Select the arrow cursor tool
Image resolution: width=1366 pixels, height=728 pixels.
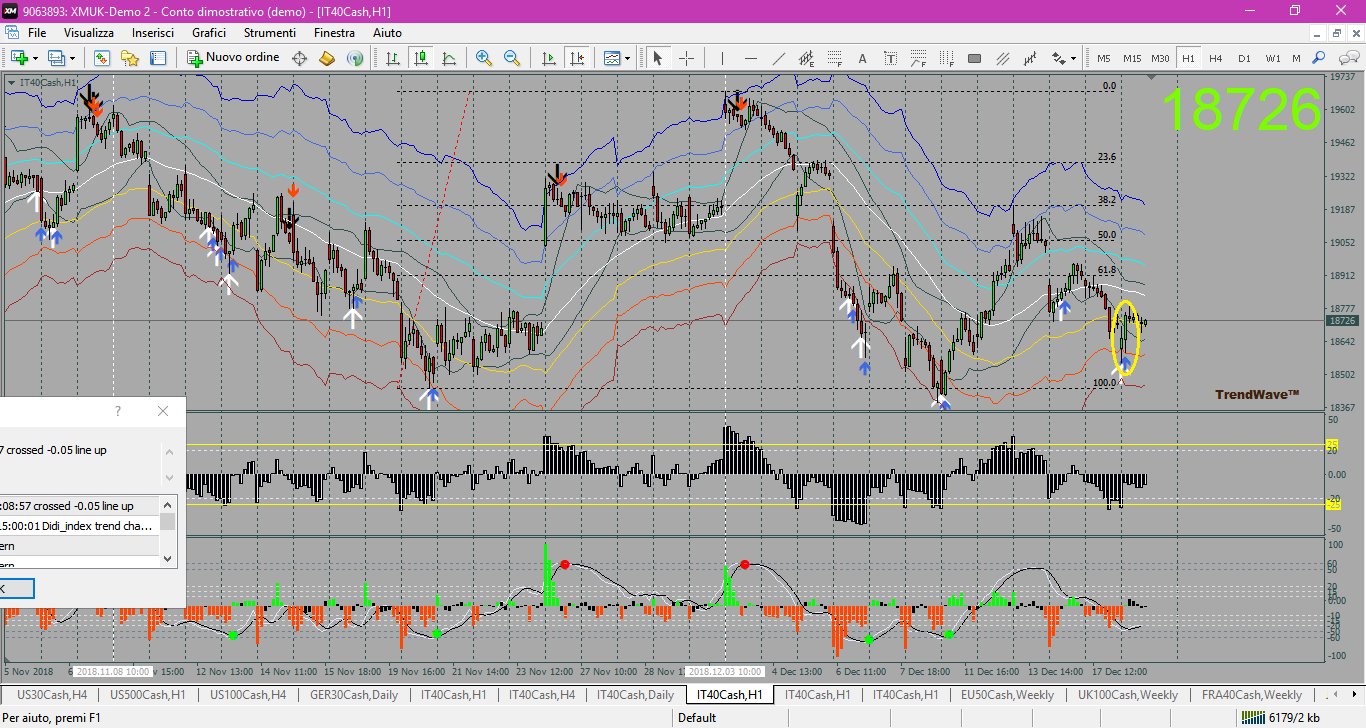point(658,58)
